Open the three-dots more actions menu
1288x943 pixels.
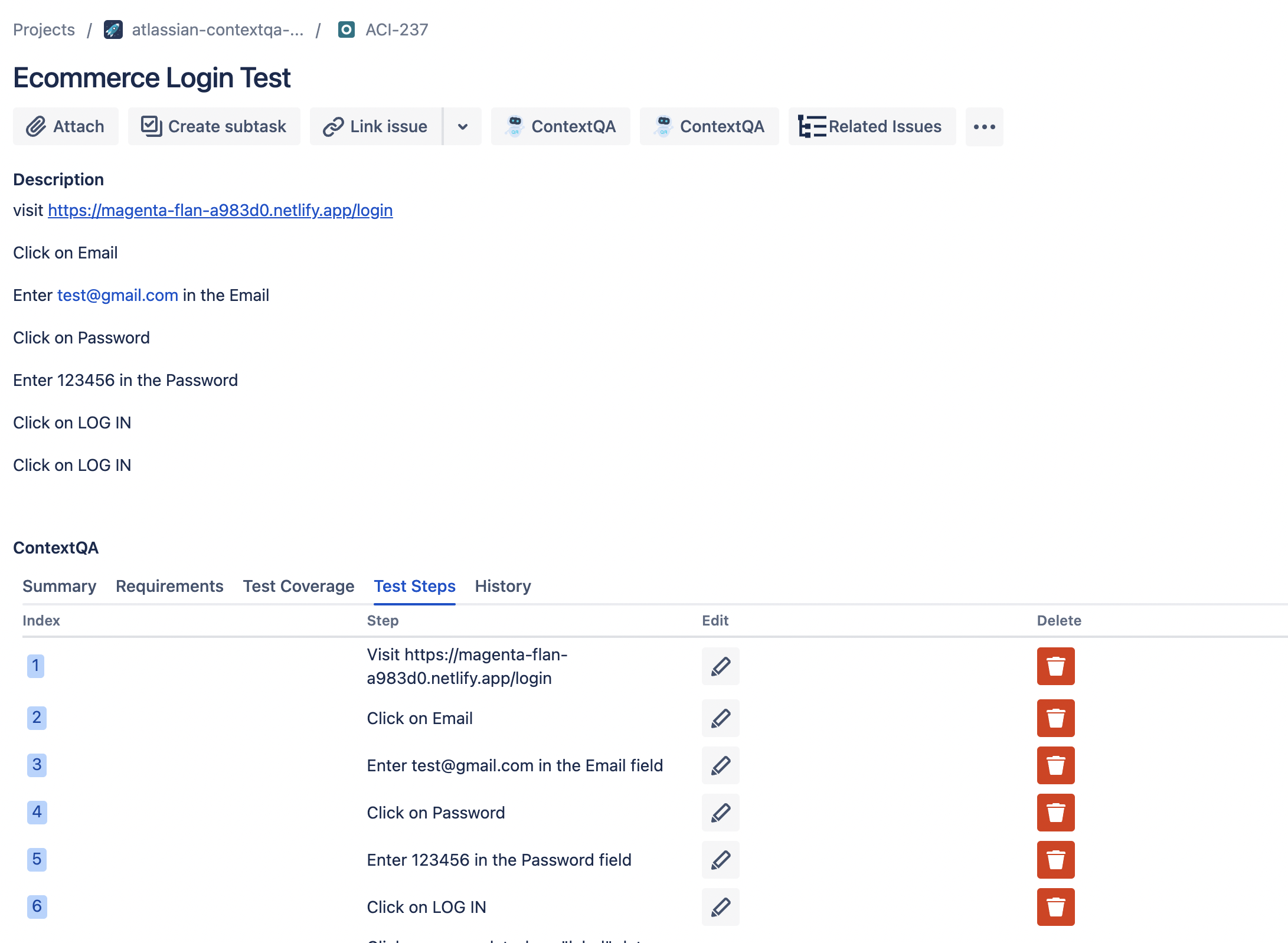pos(984,126)
